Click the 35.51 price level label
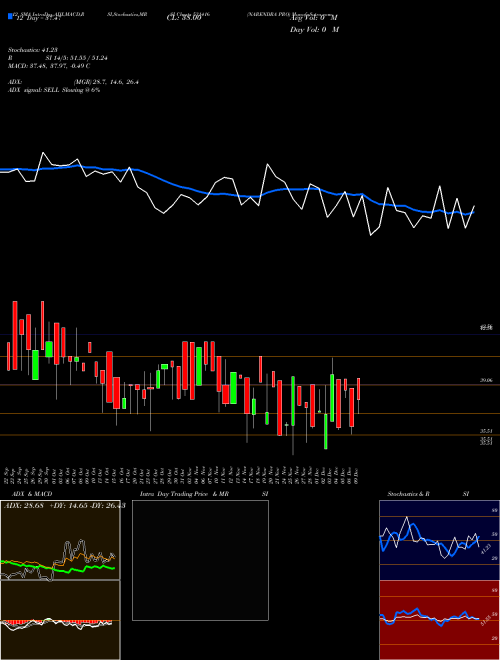The height and width of the screenshot is (660, 500). coord(486,431)
